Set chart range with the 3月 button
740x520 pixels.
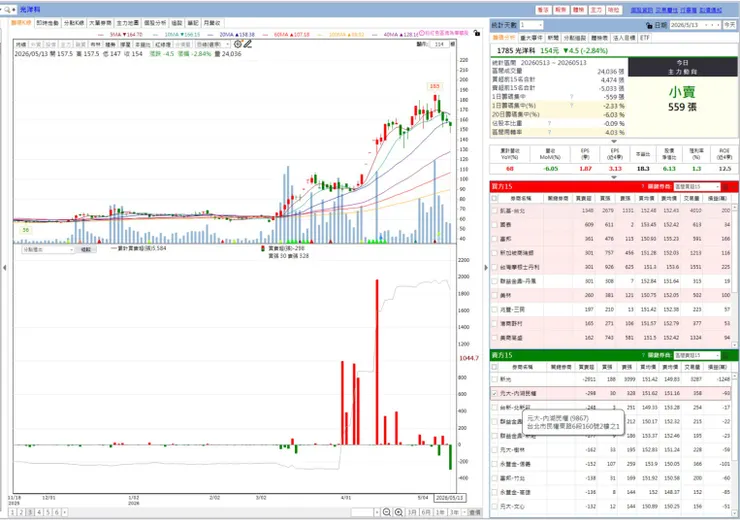tap(412, 512)
